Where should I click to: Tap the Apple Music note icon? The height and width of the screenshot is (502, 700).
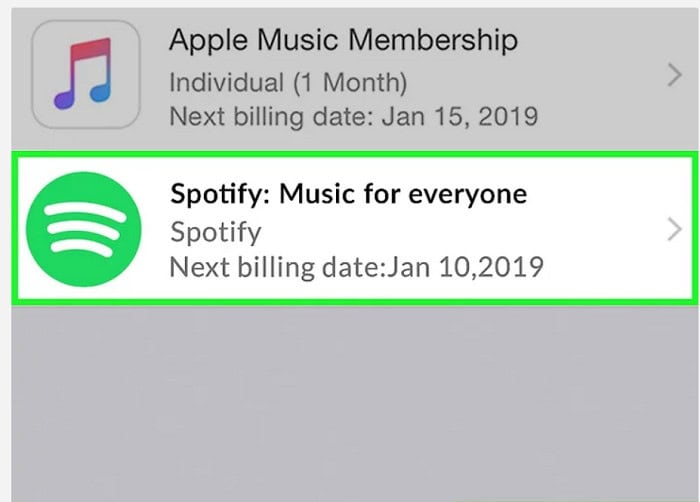[85, 74]
